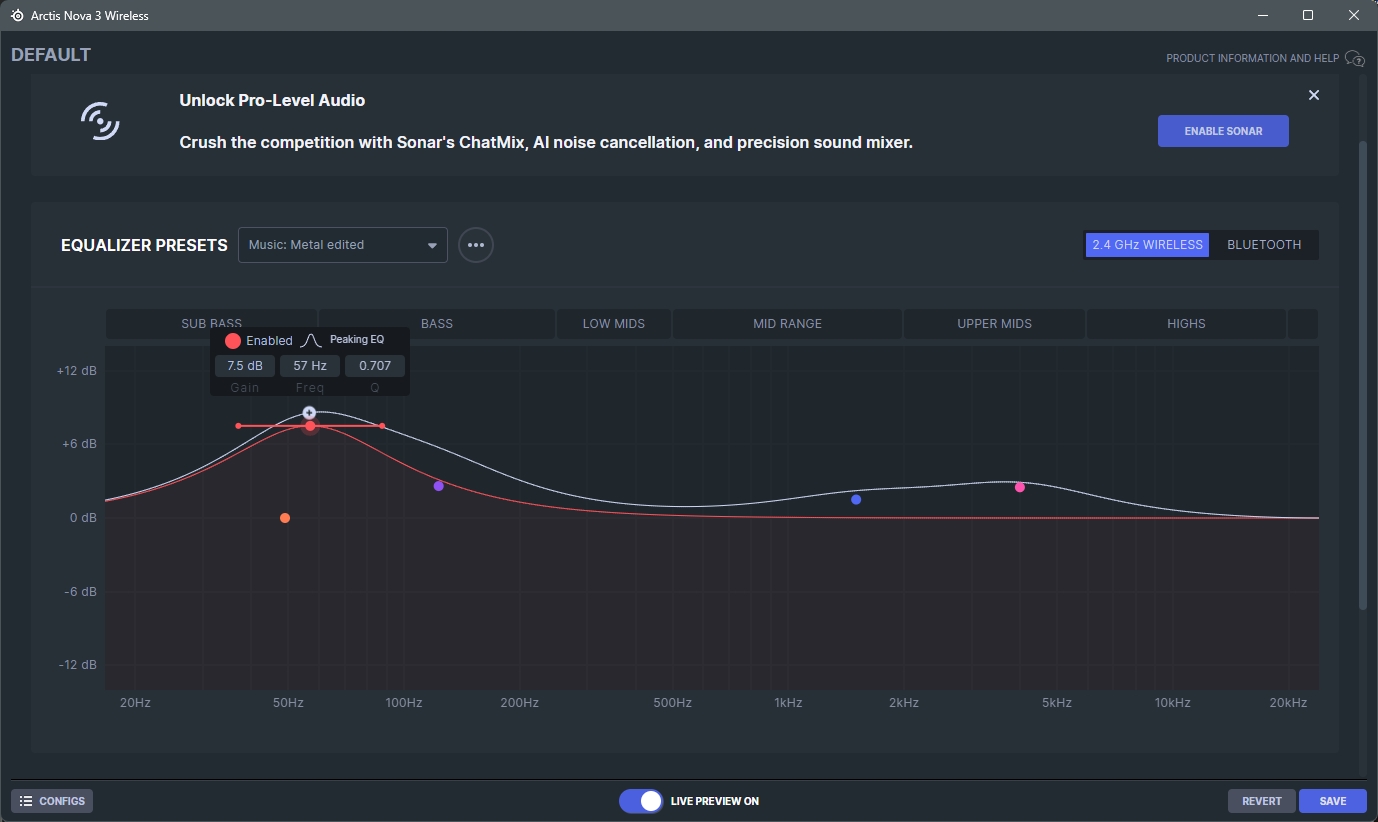1378x822 pixels.
Task: Toggle the LIVE PREVIEW switch off
Action: [640, 801]
